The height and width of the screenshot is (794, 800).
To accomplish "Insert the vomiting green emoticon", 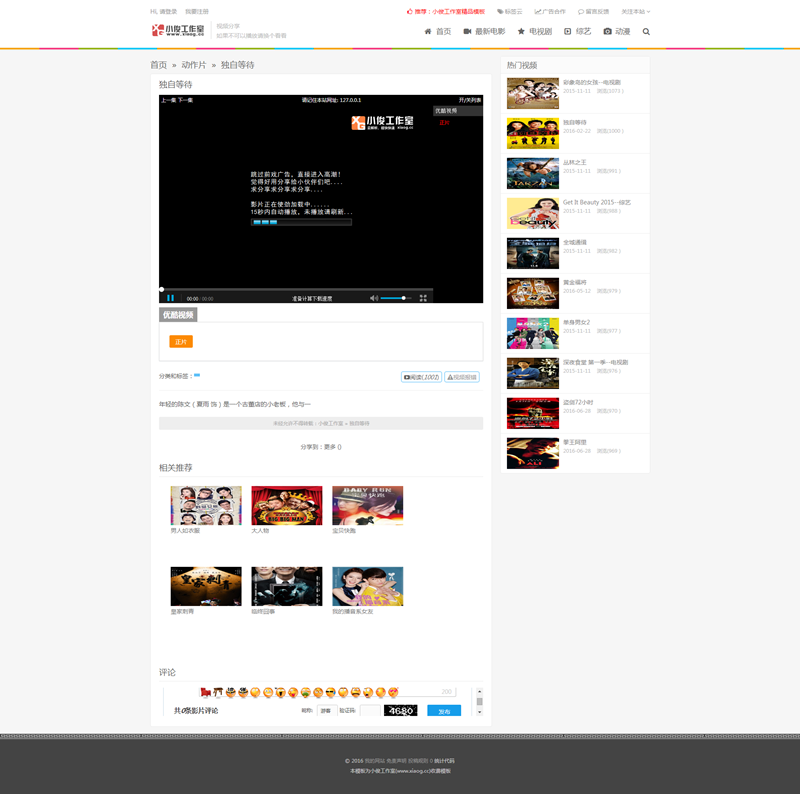I will [305, 692].
